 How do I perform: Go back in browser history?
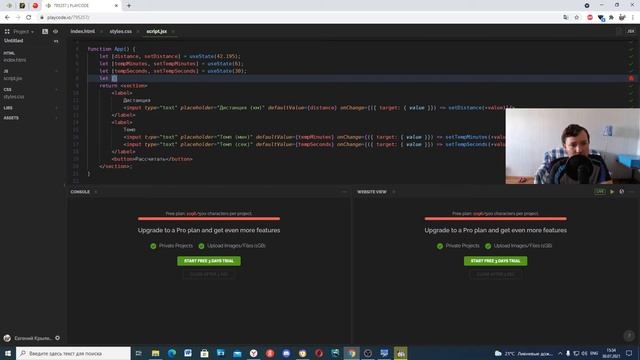pos(7,18)
